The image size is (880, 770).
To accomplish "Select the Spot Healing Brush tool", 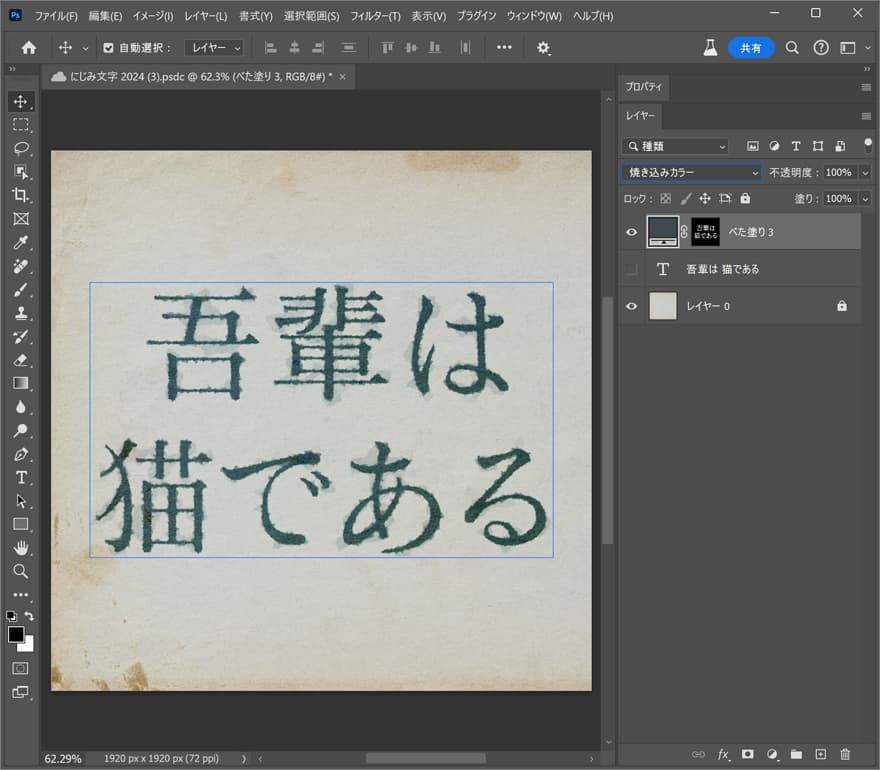I will click(21, 266).
